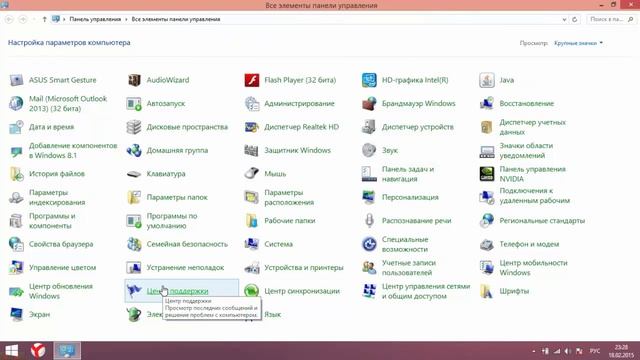This screenshot has height=360, width=640.
Task: Open the Региональные стандарты link
Action: point(542,221)
